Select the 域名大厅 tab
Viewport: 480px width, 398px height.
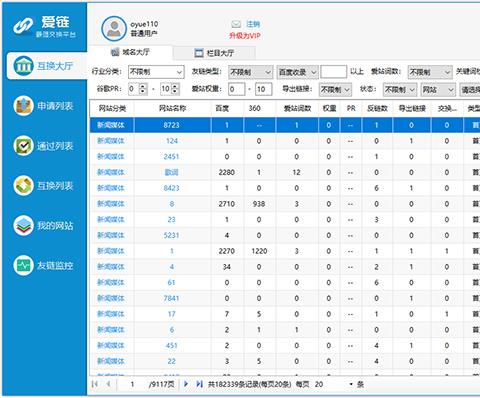pyautogui.click(x=130, y=52)
